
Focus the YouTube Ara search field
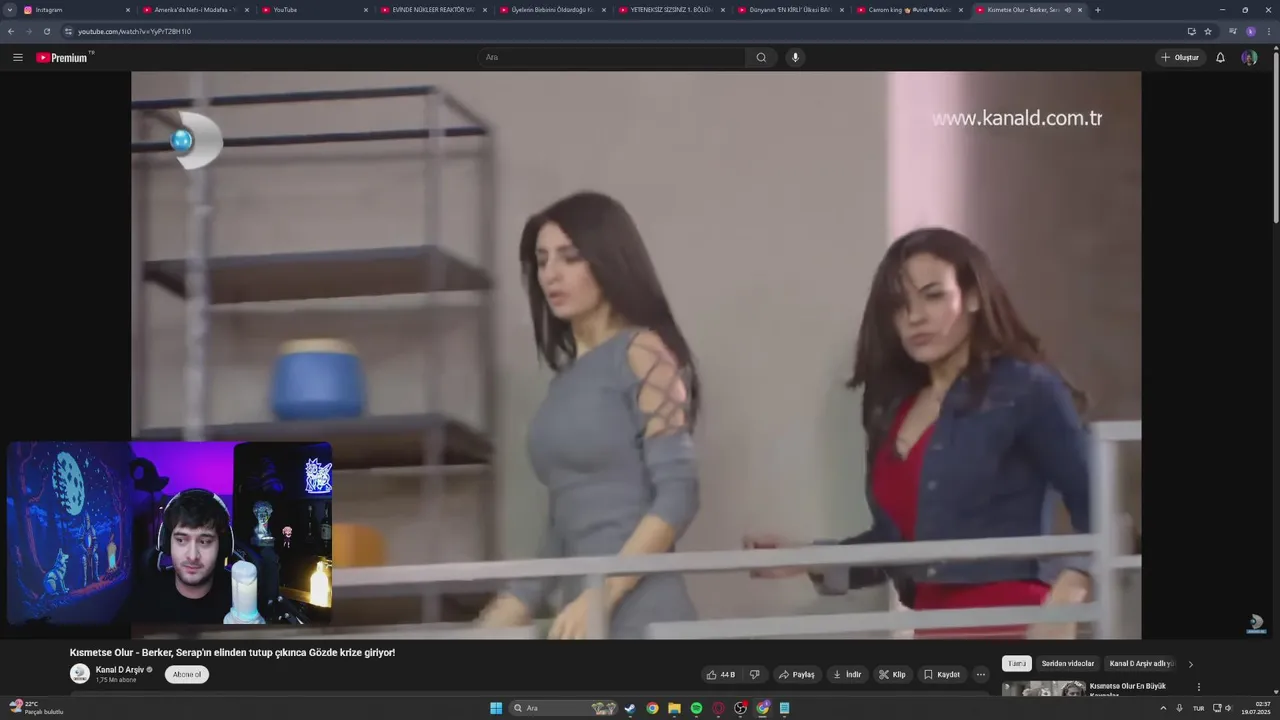(x=612, y=57)
